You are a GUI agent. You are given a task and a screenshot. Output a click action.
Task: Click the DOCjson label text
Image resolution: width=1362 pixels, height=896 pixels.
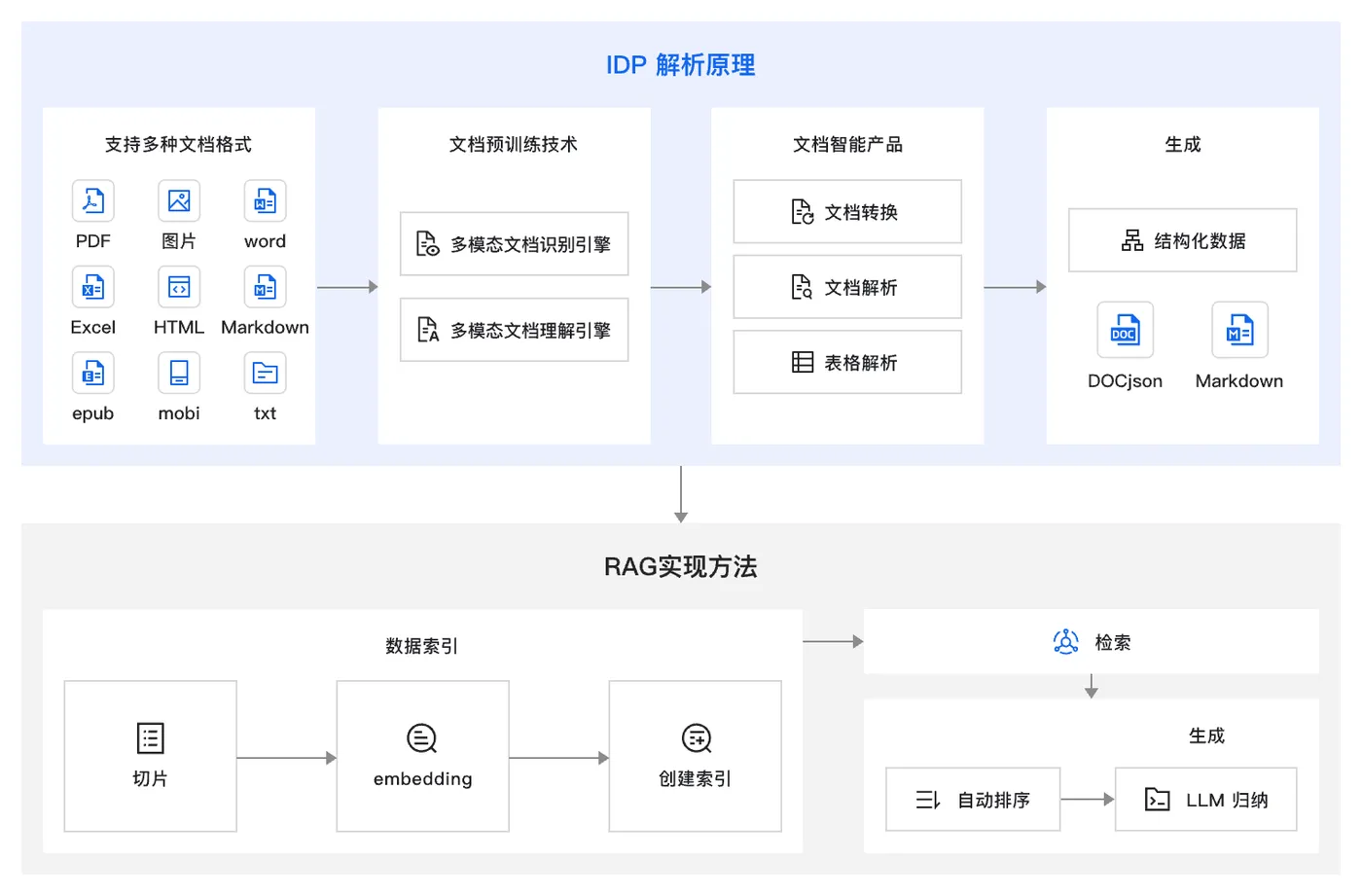pos(1126,381)
